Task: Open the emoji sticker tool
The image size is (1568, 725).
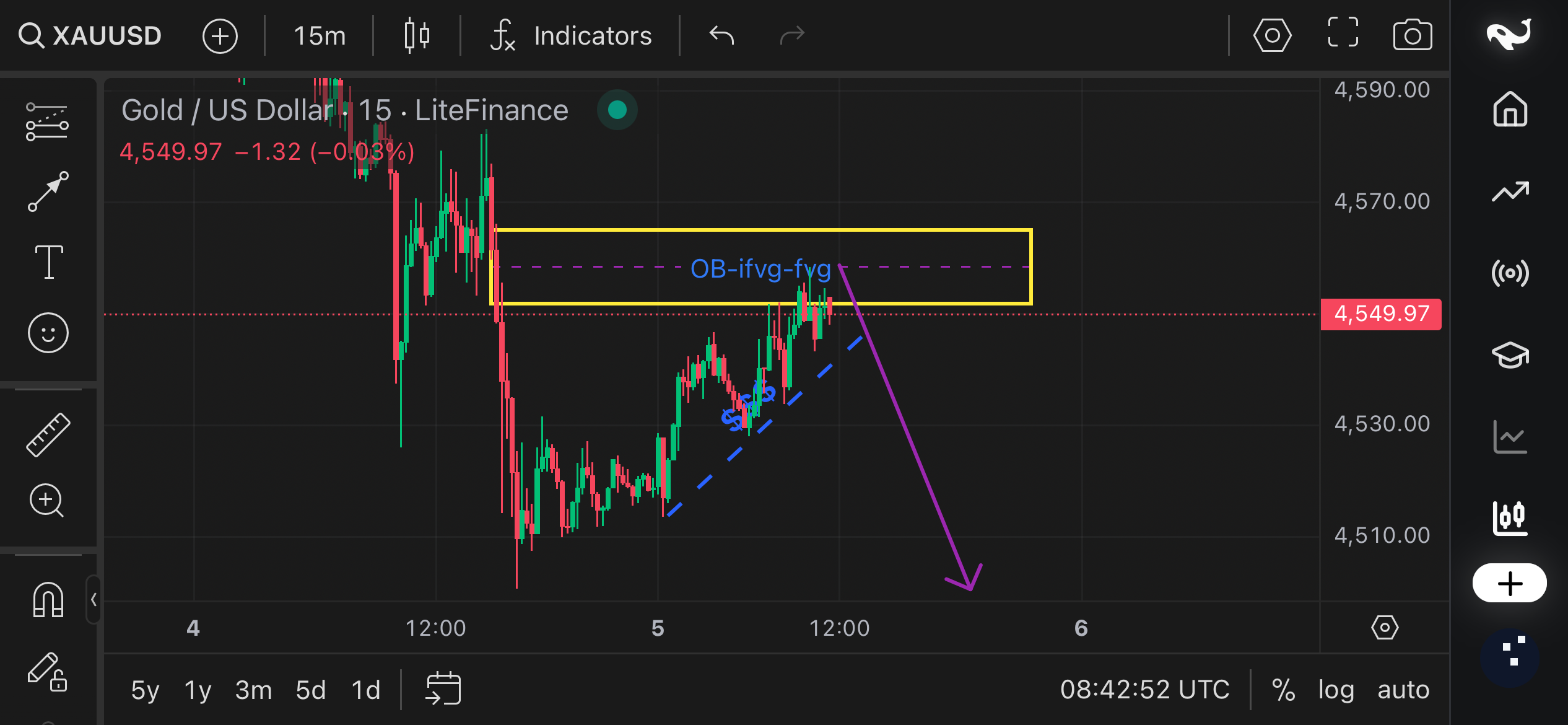Action: [x=48, y=333]
